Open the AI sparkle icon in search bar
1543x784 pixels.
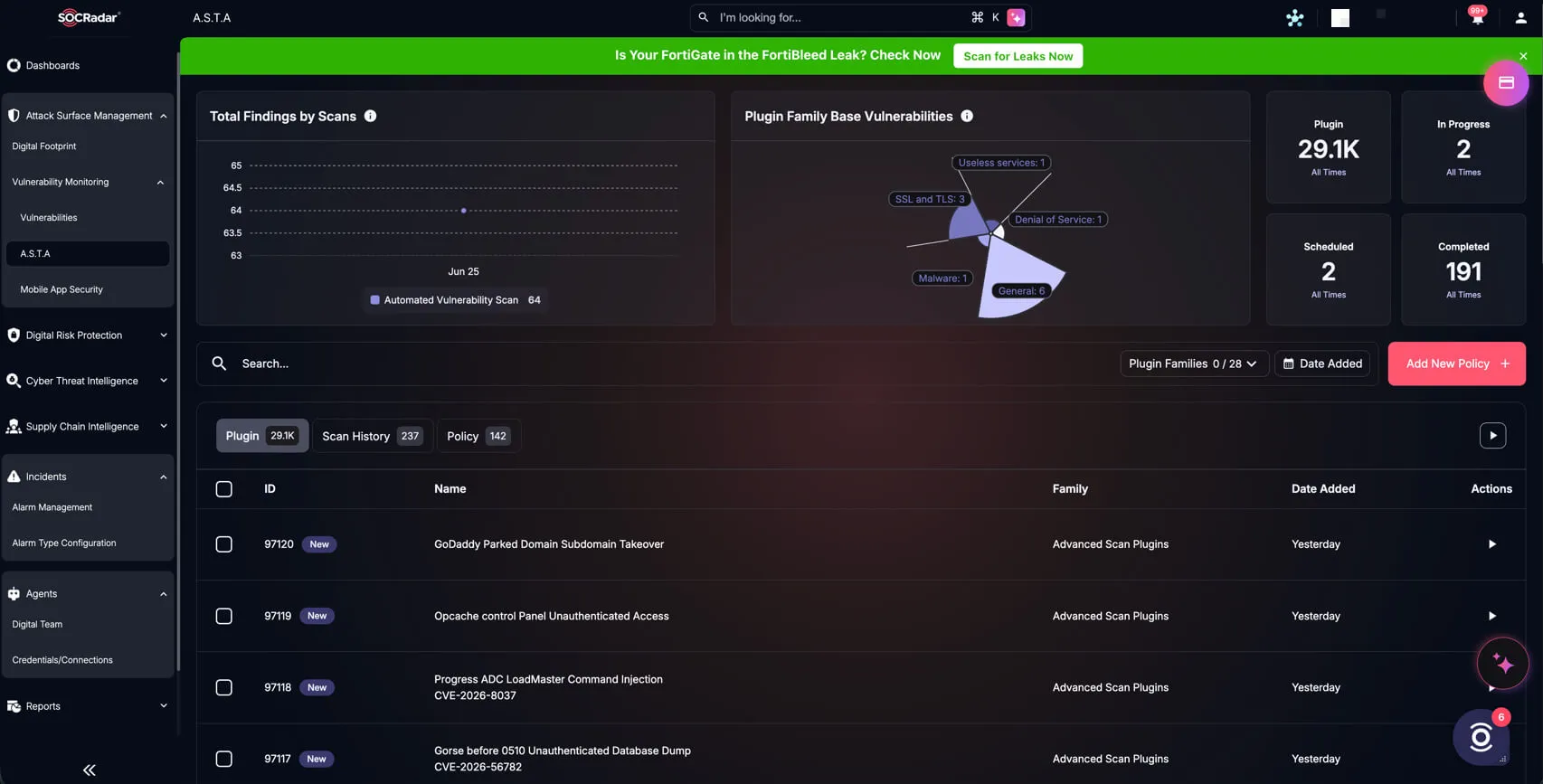click(x=1016, y=18)
